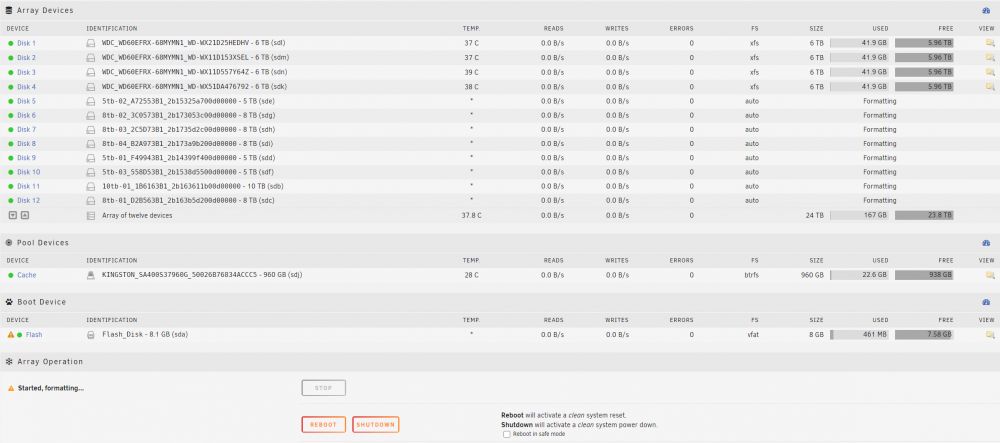
Task: Click array average temperature 37.8 C
Action: tap(471, 215)
